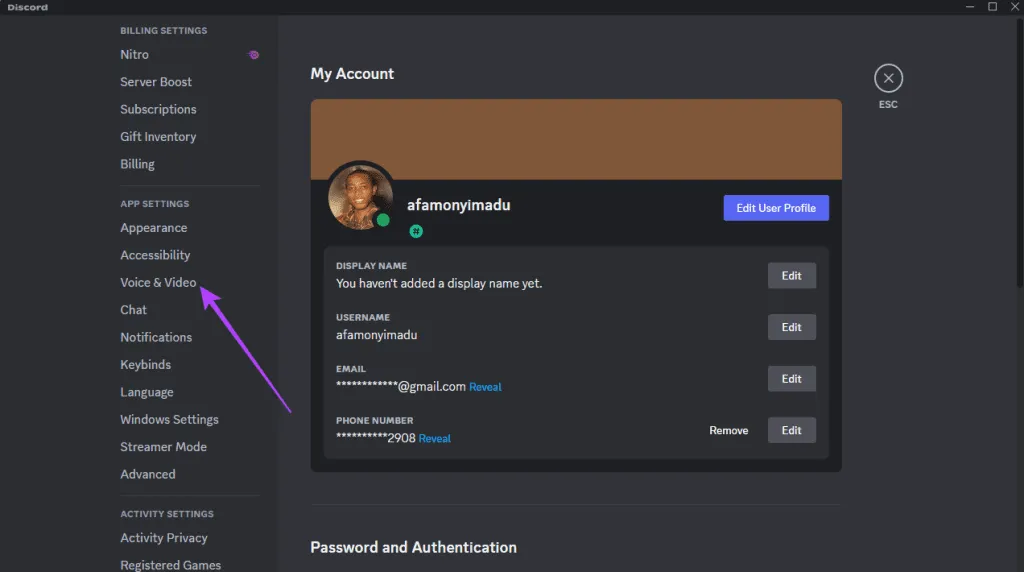The image size is (1024, 572).
Task: Edit the username afamonyimadu
Action: tap(791, 327)
